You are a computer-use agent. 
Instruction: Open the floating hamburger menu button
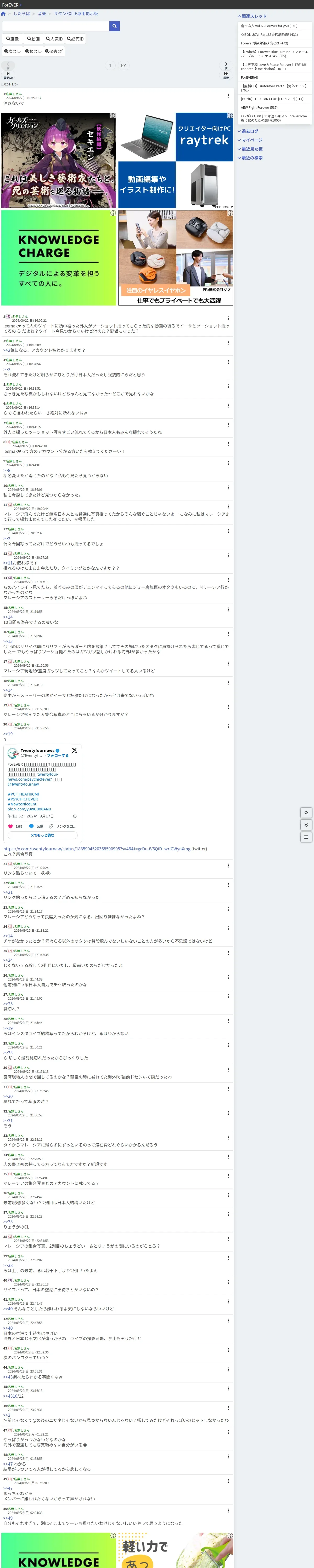pos(307,837)
